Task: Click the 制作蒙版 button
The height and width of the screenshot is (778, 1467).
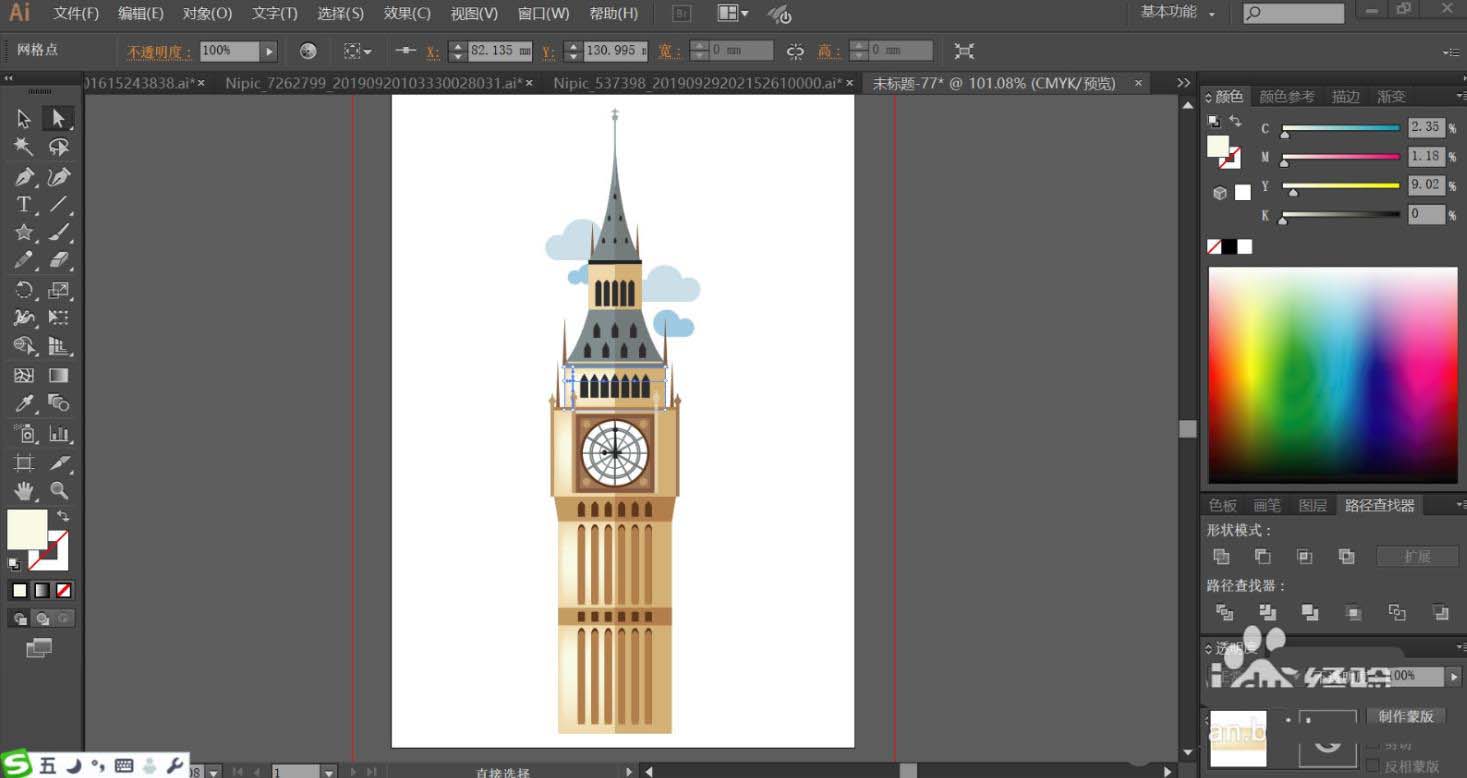Action: coord(1405,717)
